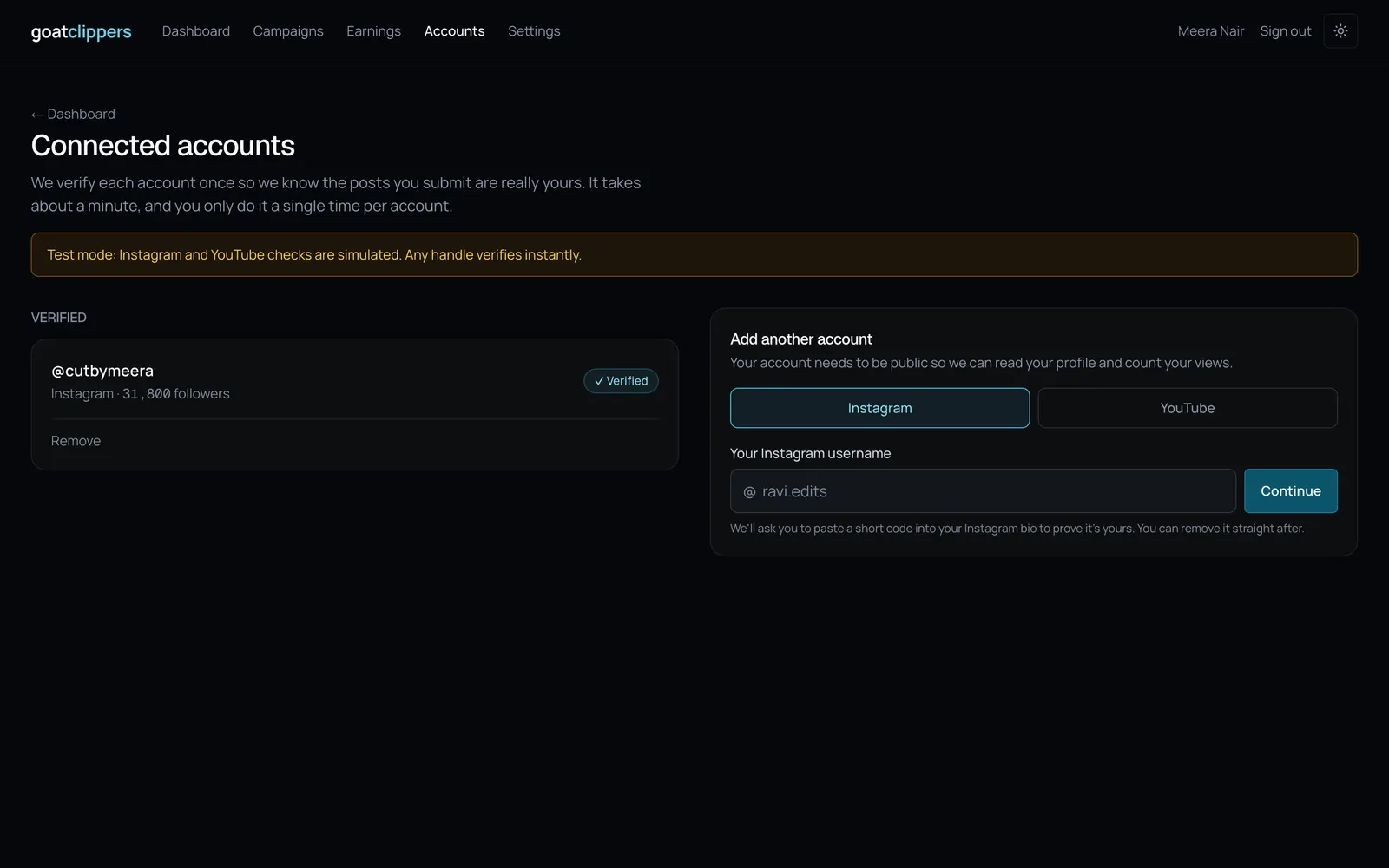Click the Continue button

(x=1290, y=491)
